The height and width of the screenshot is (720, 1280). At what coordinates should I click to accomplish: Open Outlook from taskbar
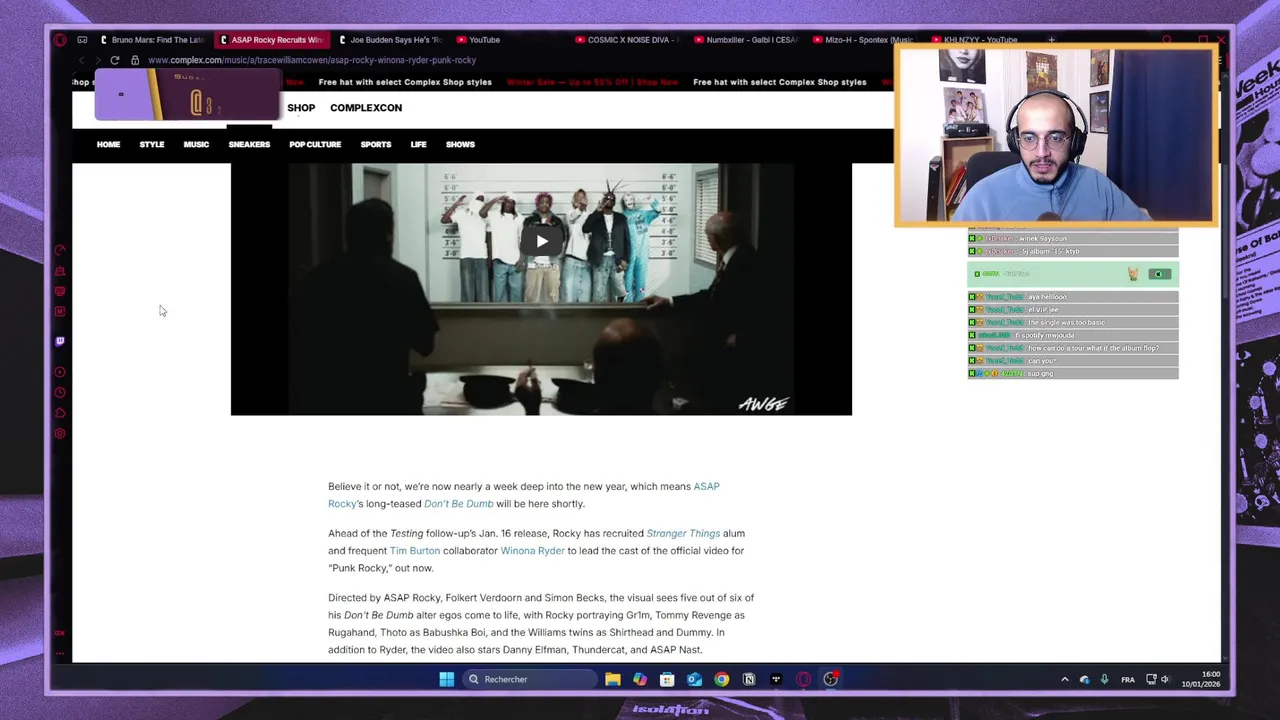[x=694, y=680]
